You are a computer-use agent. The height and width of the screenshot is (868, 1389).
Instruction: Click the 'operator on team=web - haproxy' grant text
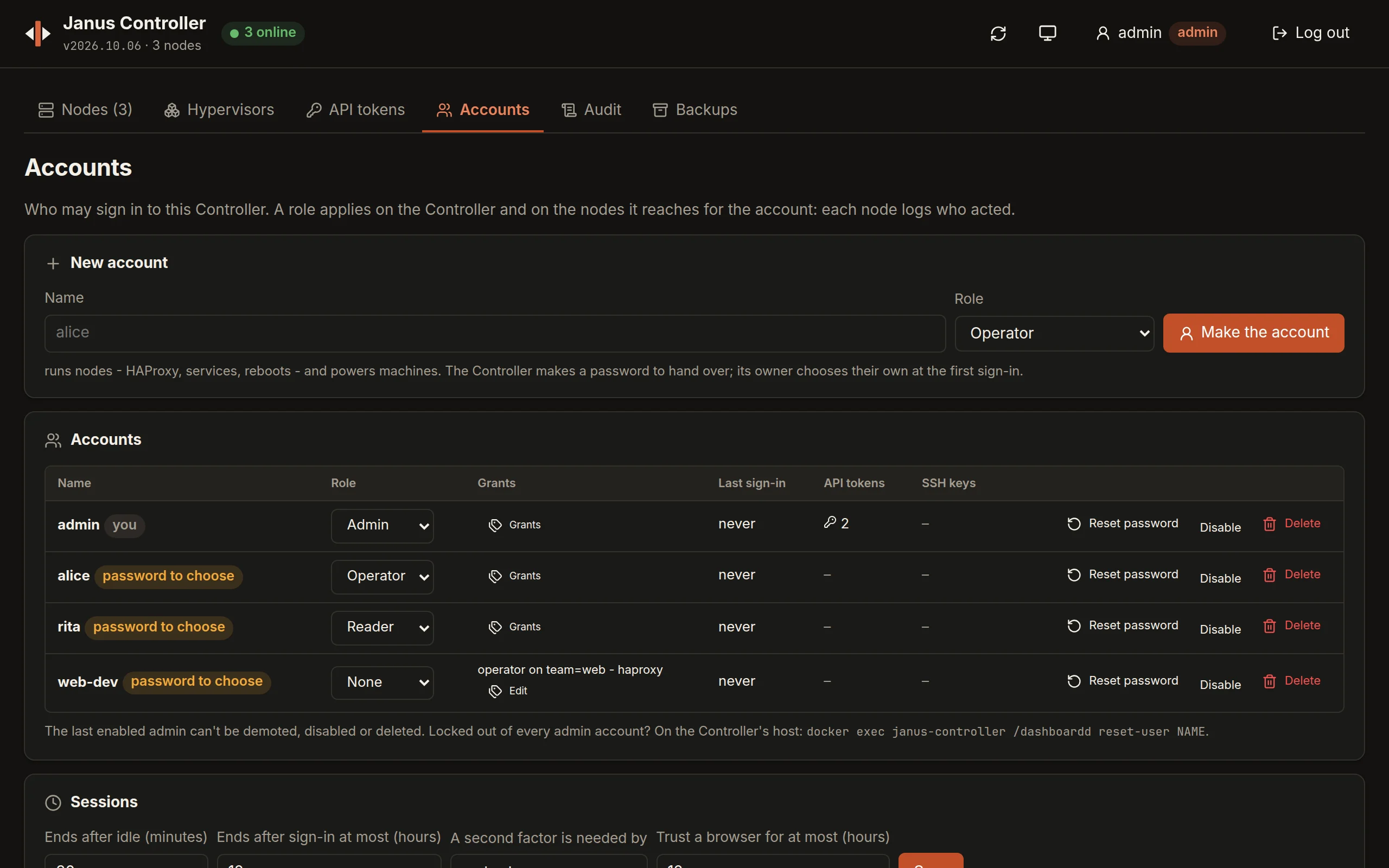(570, 670)
